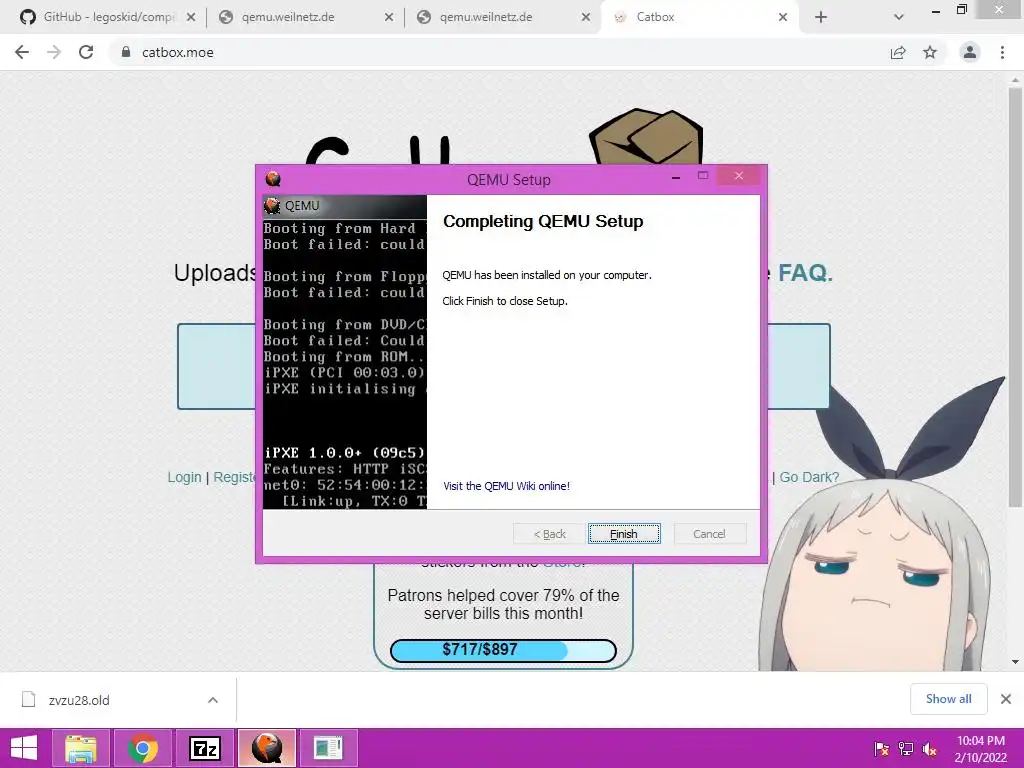The height and width of the screenshot is (768, 1024).
Task: Click the Catbox page vertical scrollbar
Action: 1015,297
